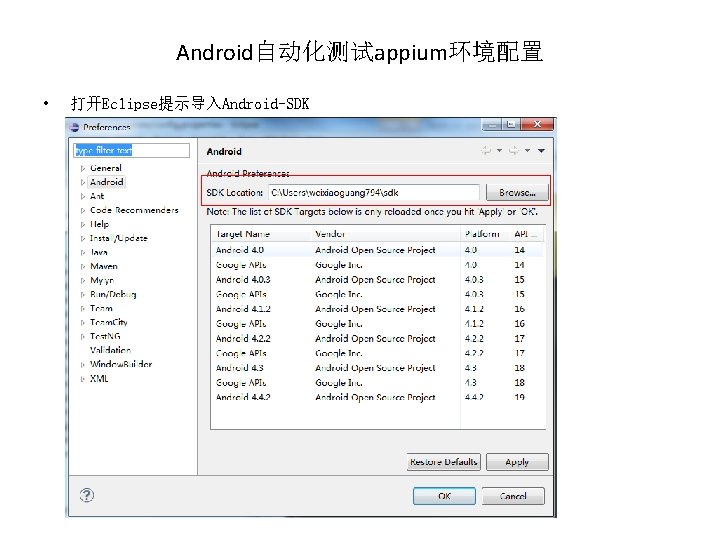
Task: Select Help preferences category
Action: coord(99,224)
